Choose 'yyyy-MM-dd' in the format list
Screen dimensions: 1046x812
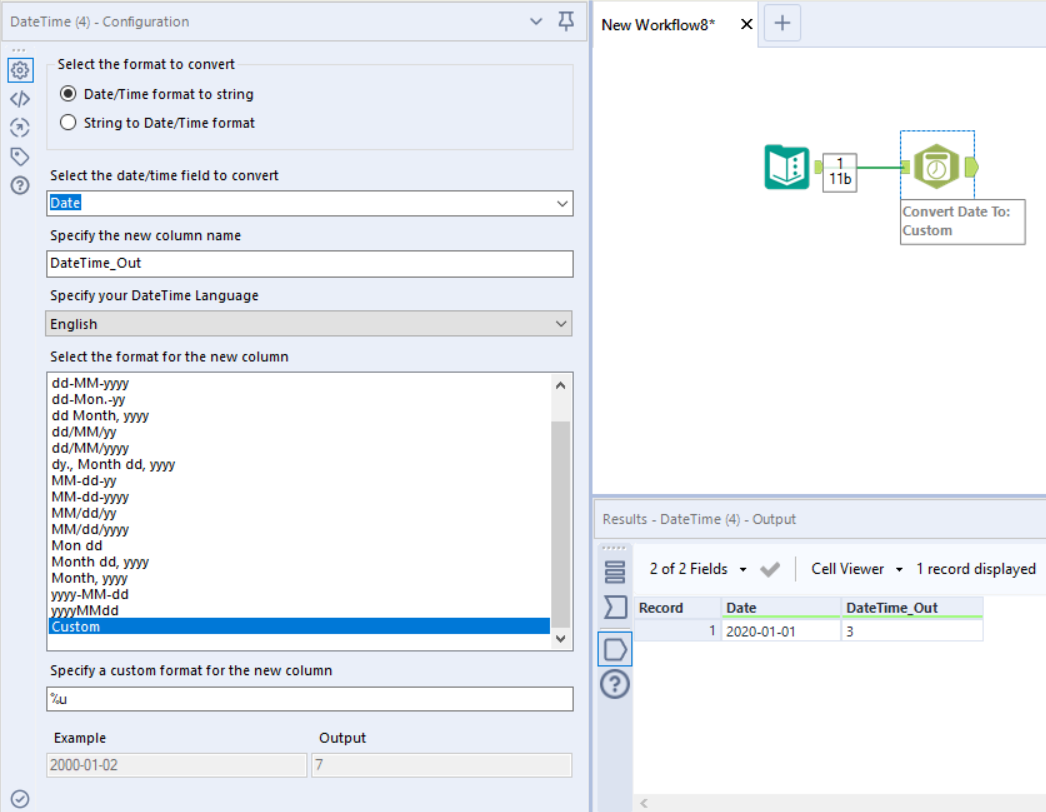(x=90, y=594)
